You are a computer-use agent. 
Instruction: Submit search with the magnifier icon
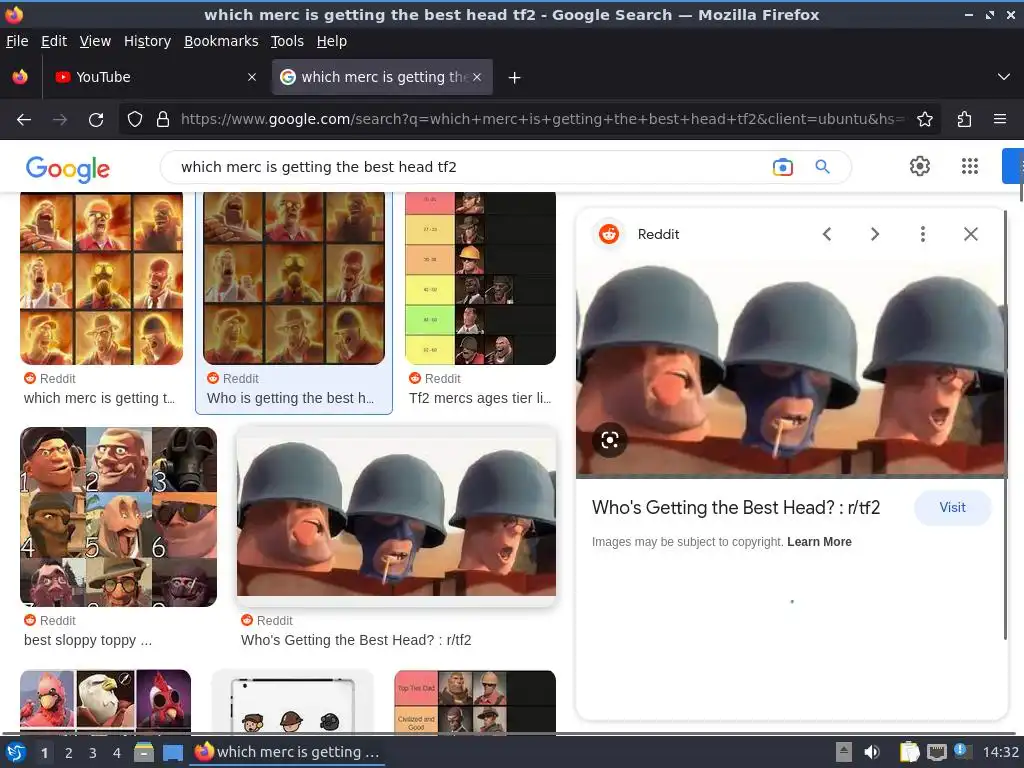pos(823,167)
